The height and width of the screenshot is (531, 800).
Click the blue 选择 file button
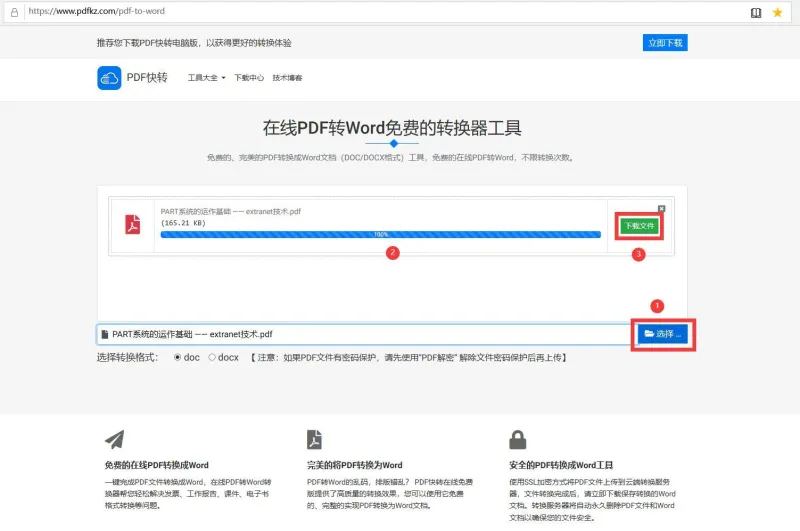pos(663,334)
